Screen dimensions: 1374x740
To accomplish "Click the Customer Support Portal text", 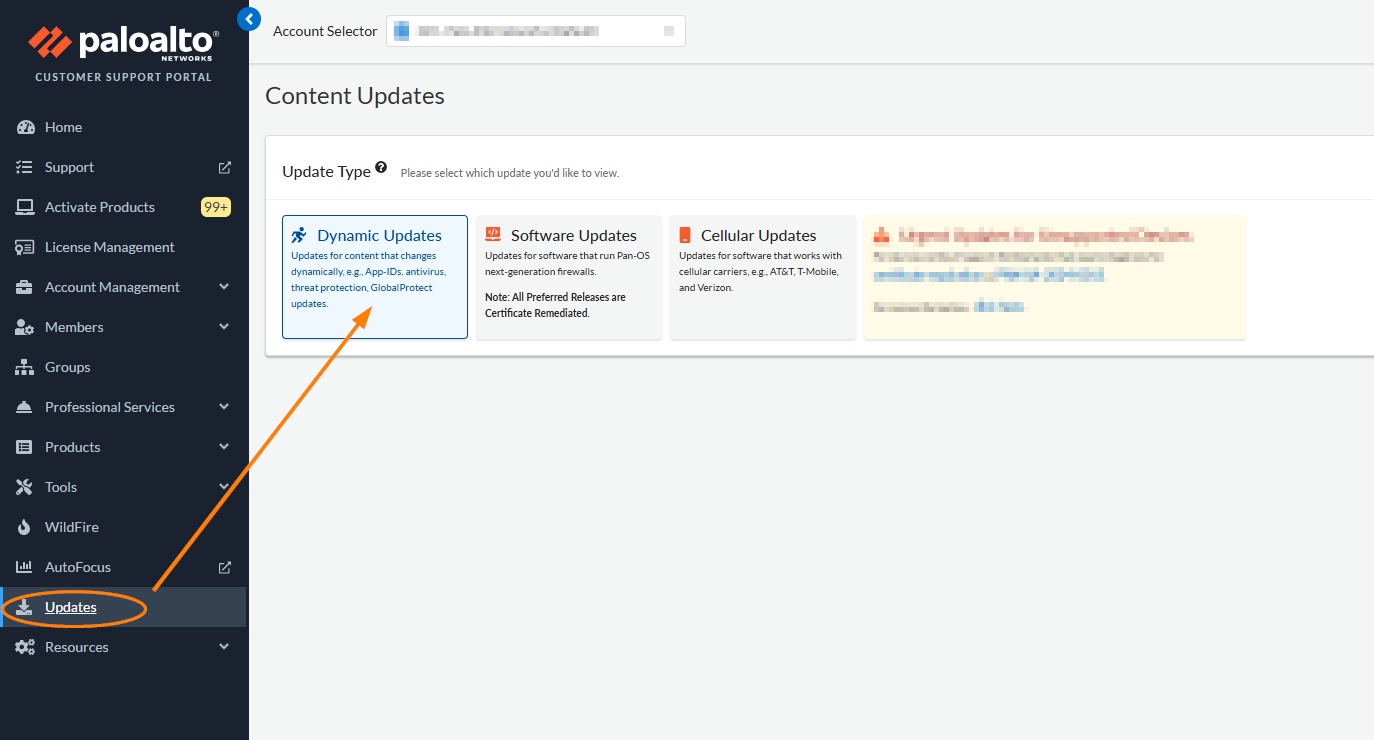I will pos(123,77).
